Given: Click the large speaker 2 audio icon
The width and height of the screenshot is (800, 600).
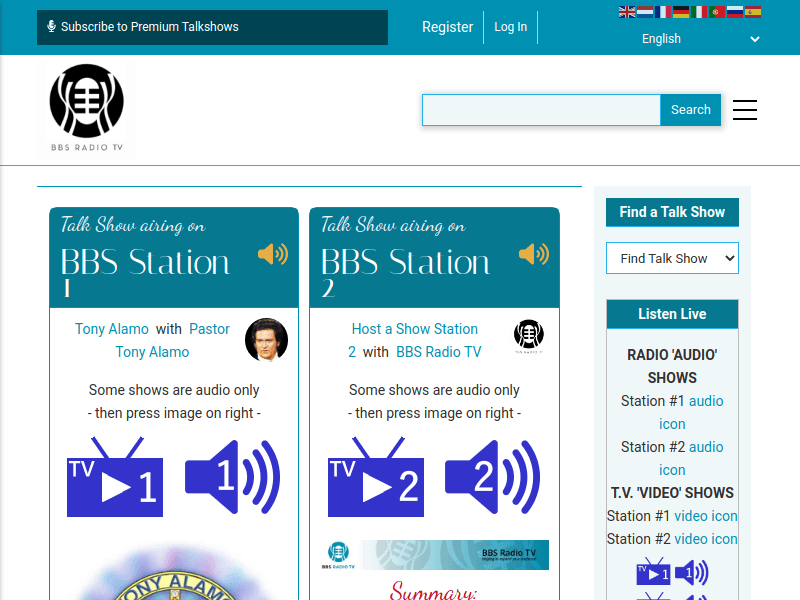Looking at the screenshot, I should coord(492,478).
